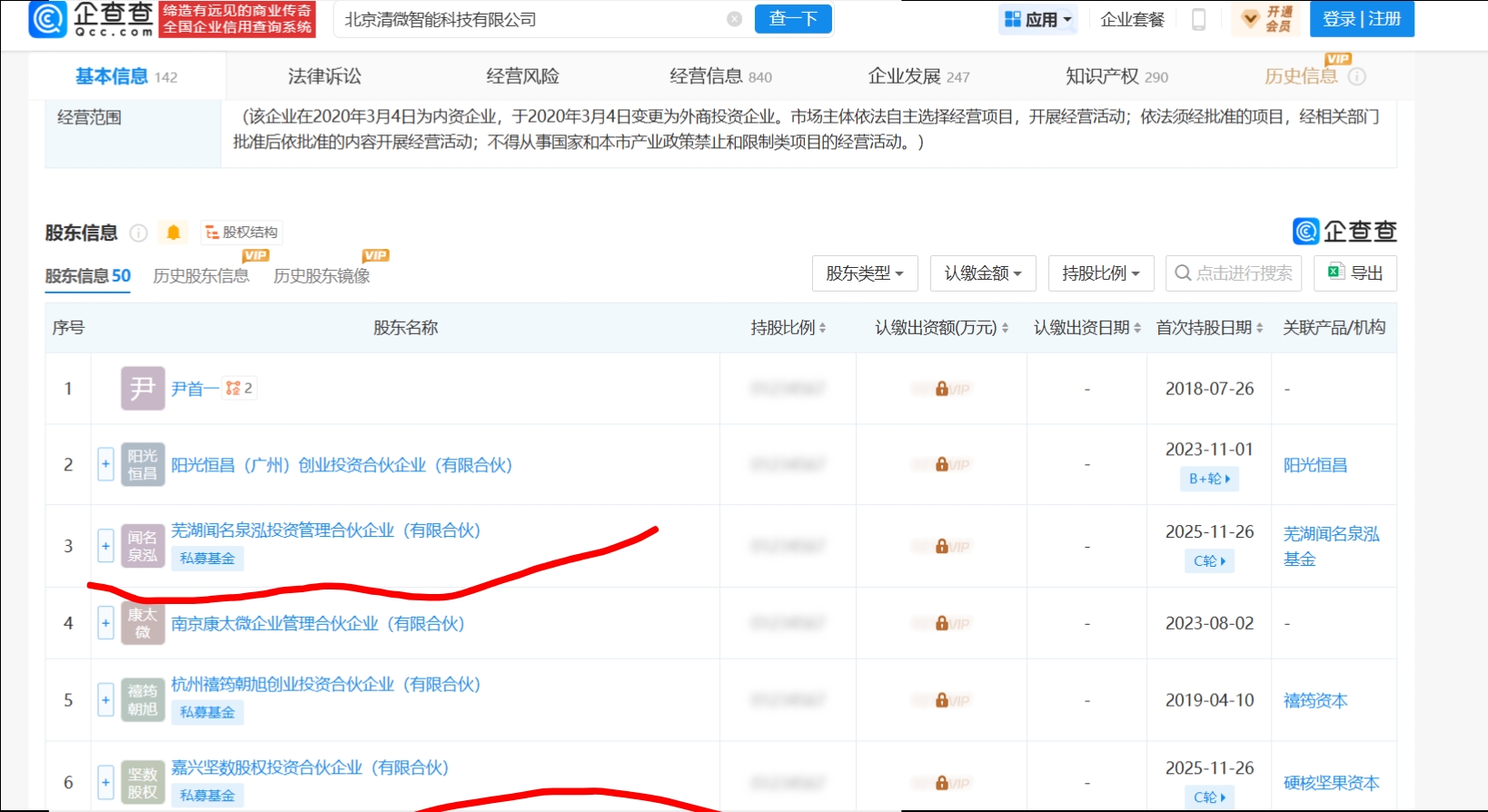
Task: Switch to 经营风险 tab
Action: [x=522, y=76]
